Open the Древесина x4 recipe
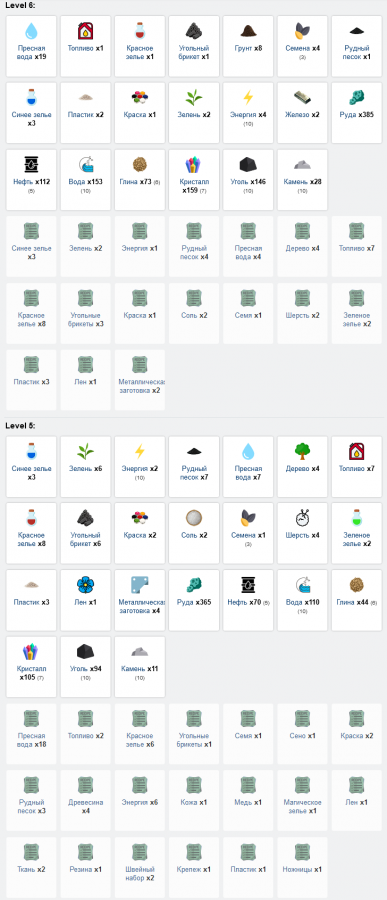Image resolution: width=387 pixels, height=900 pixels. pos(86,801)
